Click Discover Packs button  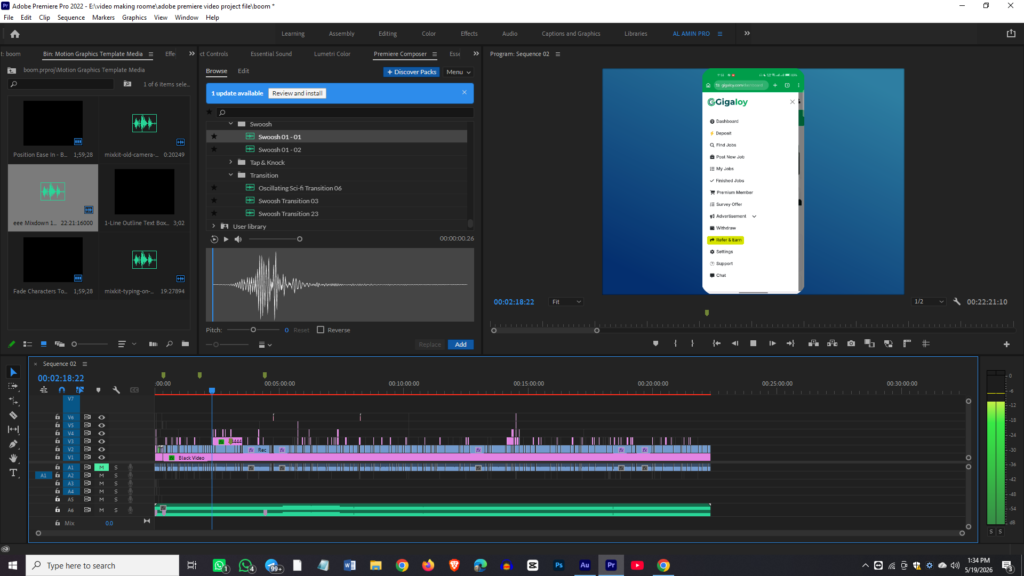coord(411,72)
